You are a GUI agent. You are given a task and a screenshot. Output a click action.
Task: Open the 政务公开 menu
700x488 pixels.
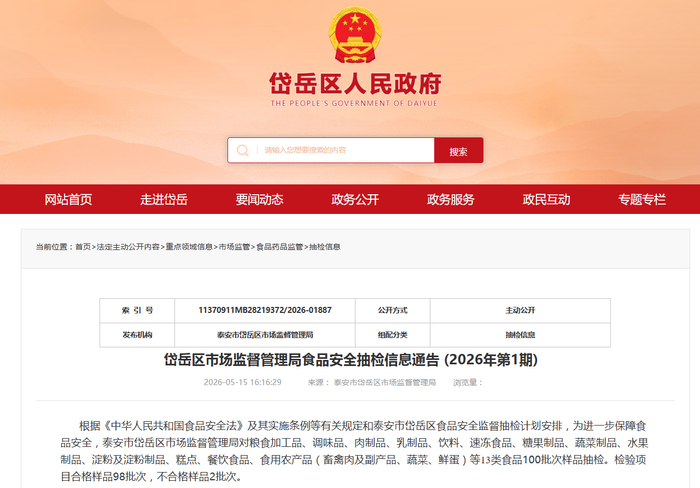tap(355, 199)
